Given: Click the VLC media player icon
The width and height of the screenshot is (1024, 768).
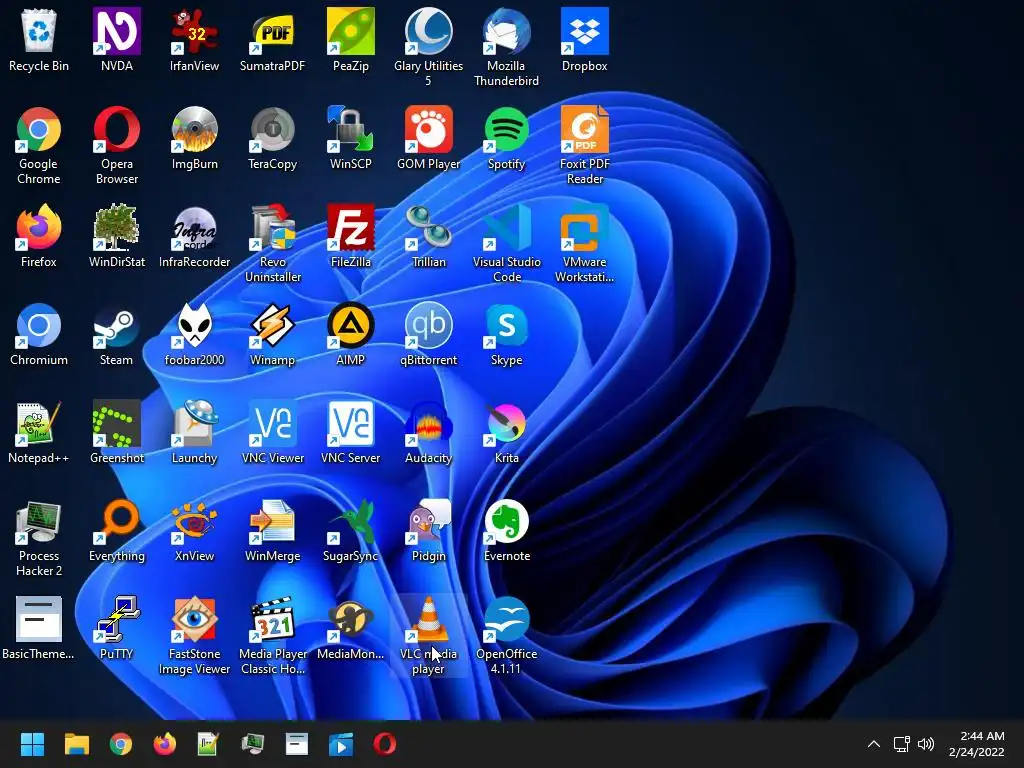Looking at the screenshot, I should [428, 619].
